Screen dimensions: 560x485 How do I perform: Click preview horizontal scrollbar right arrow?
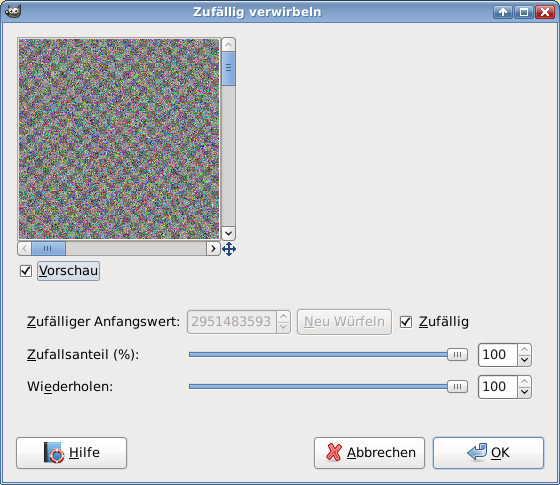(213, 248)
